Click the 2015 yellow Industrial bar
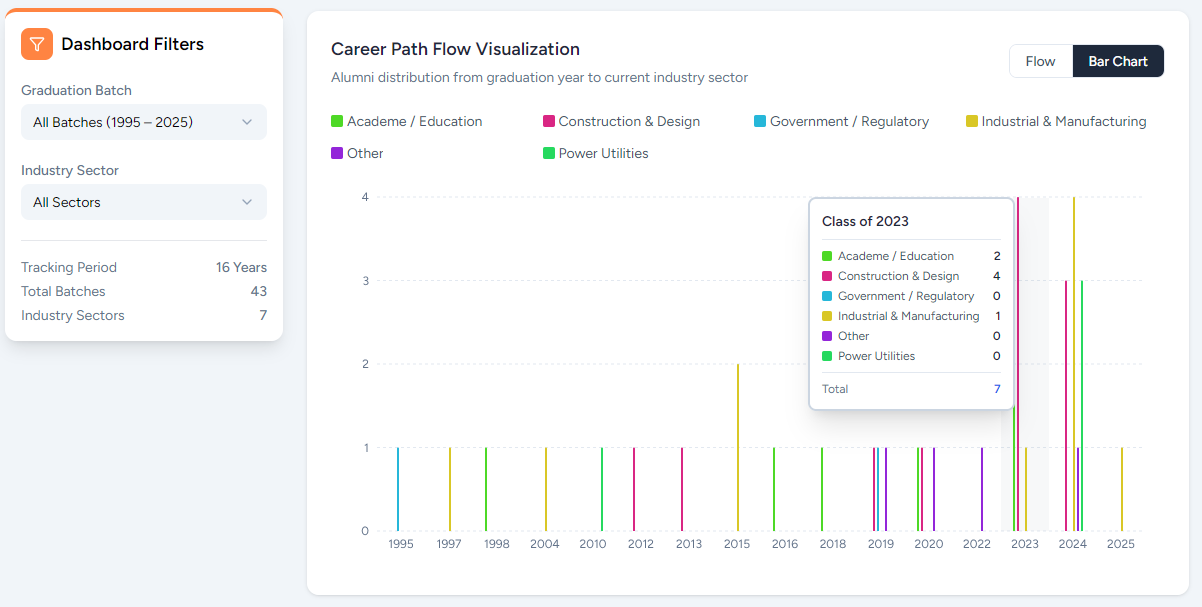1202x607 pixels. click(738, 447)
